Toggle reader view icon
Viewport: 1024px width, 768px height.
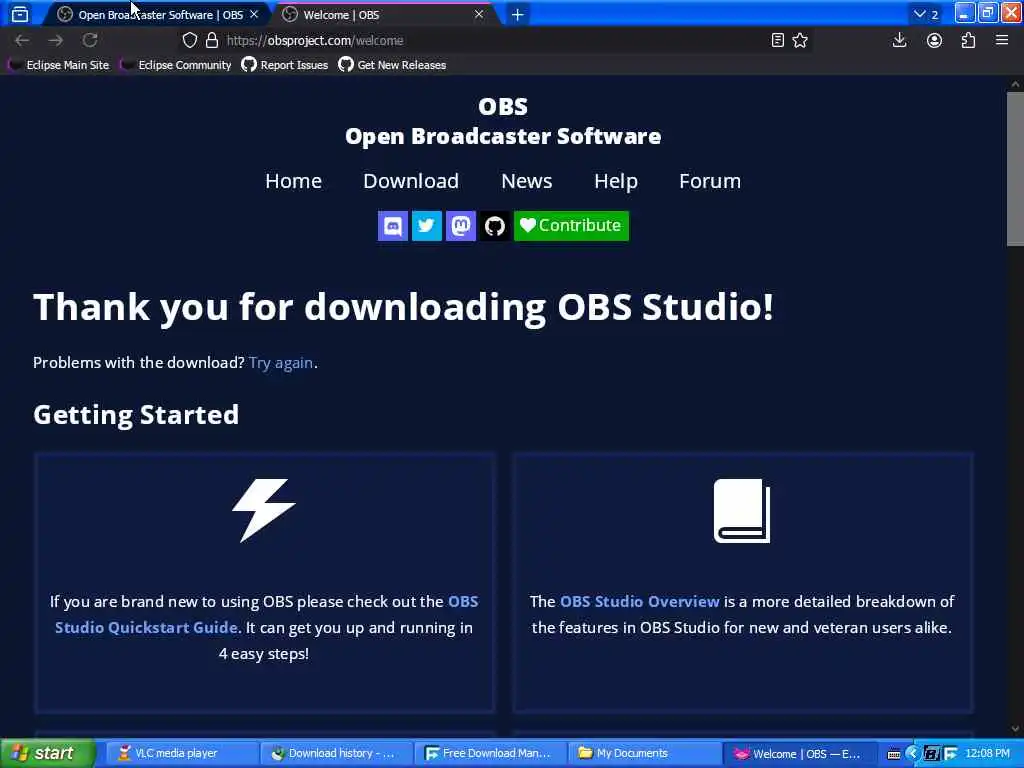pyautogui.click(x=777, y=40)
